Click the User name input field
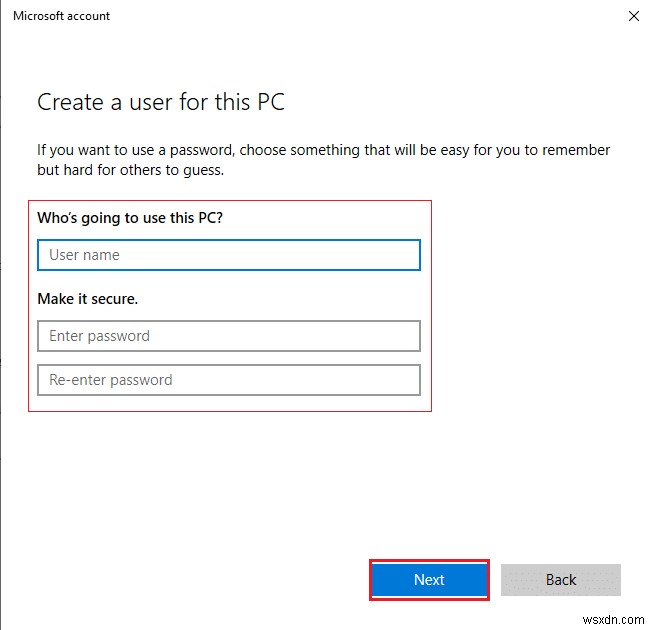Image resolution: width=656 pixels, height=630 pixels. (228, 255)
